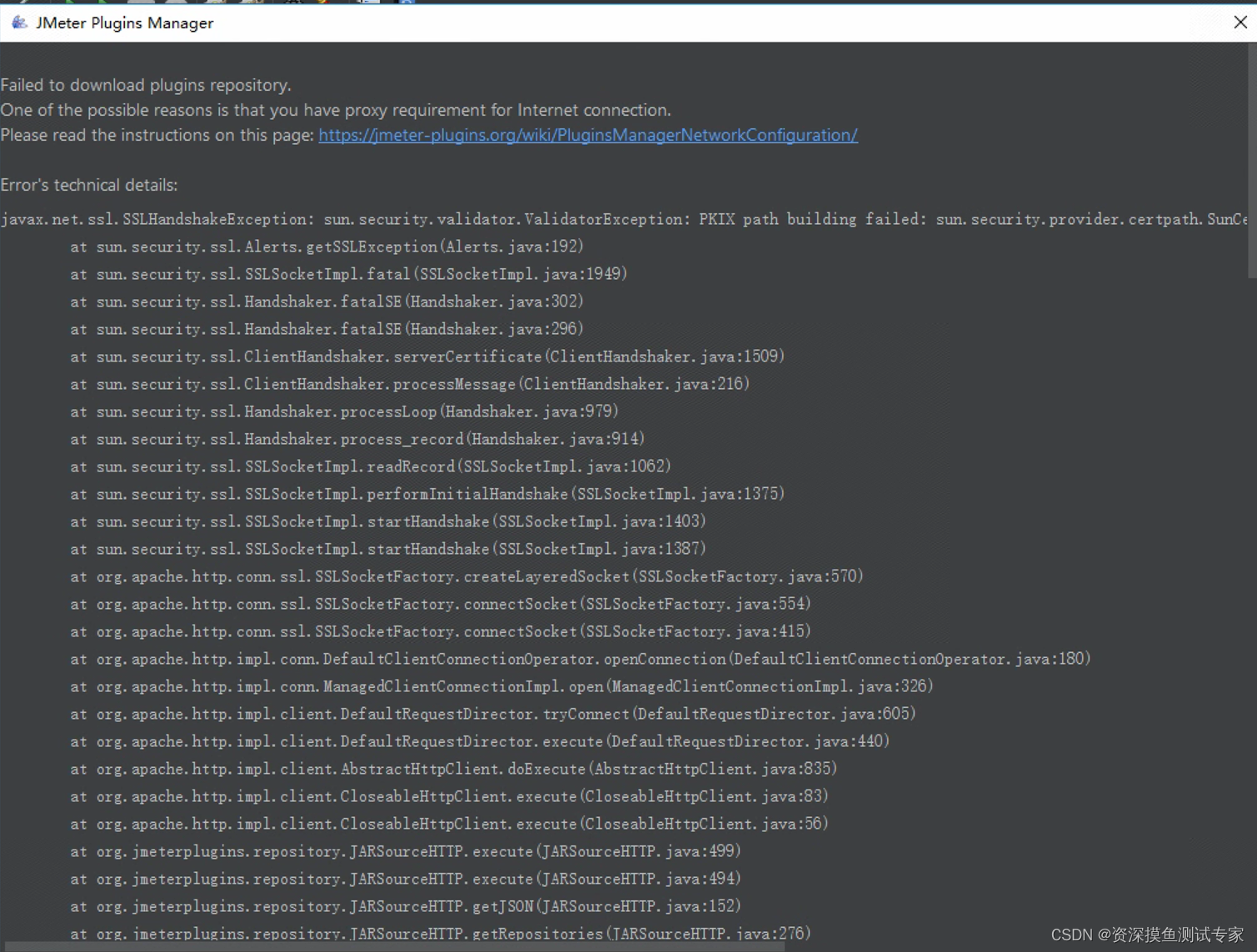Click the ClientHandshaker.serverCertificate line
The image size is (1257, 952).
point(427,356)
